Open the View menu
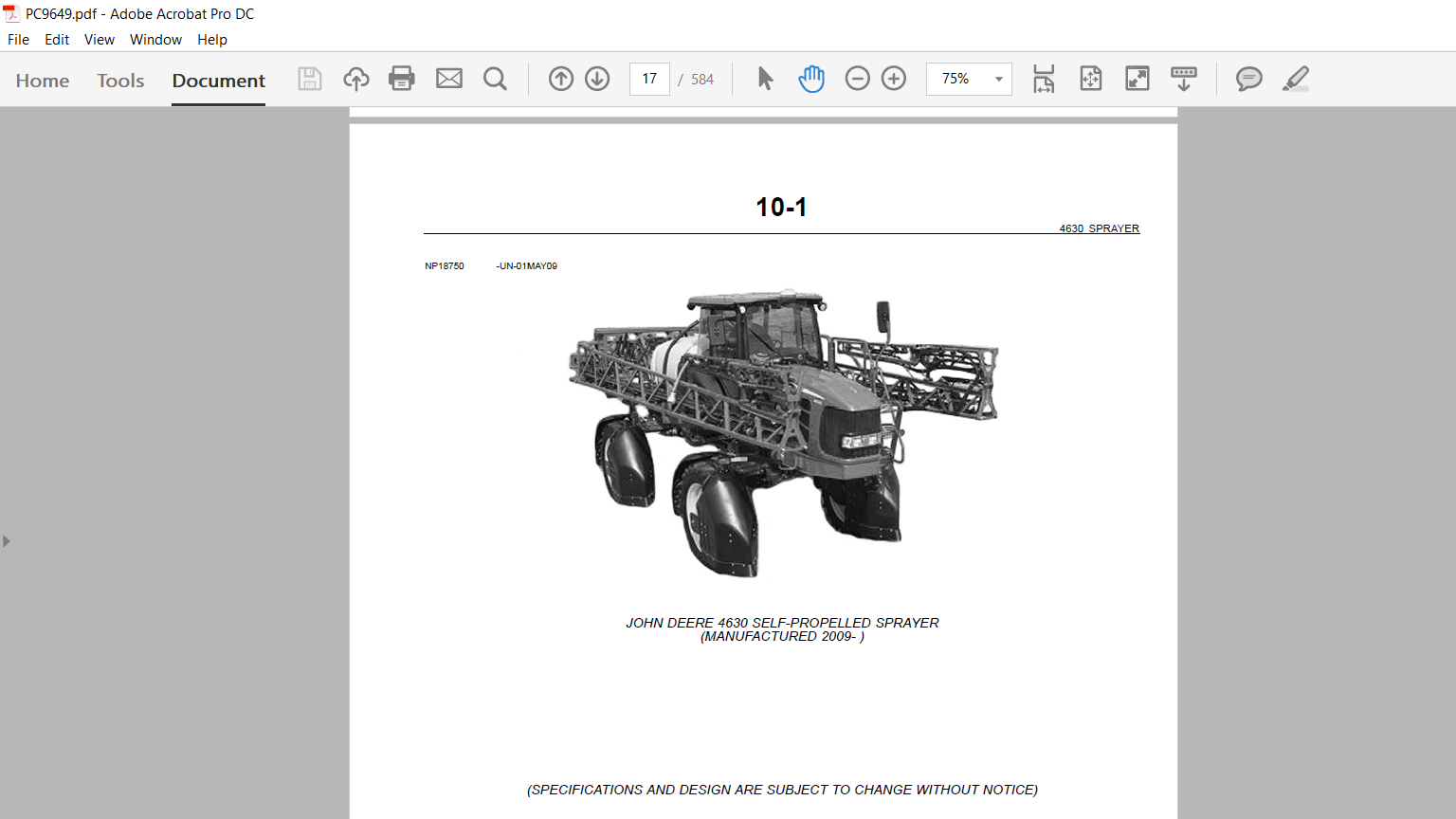Screen dimensions: 1456x819 pyautogui.click(x=100, y=40)
